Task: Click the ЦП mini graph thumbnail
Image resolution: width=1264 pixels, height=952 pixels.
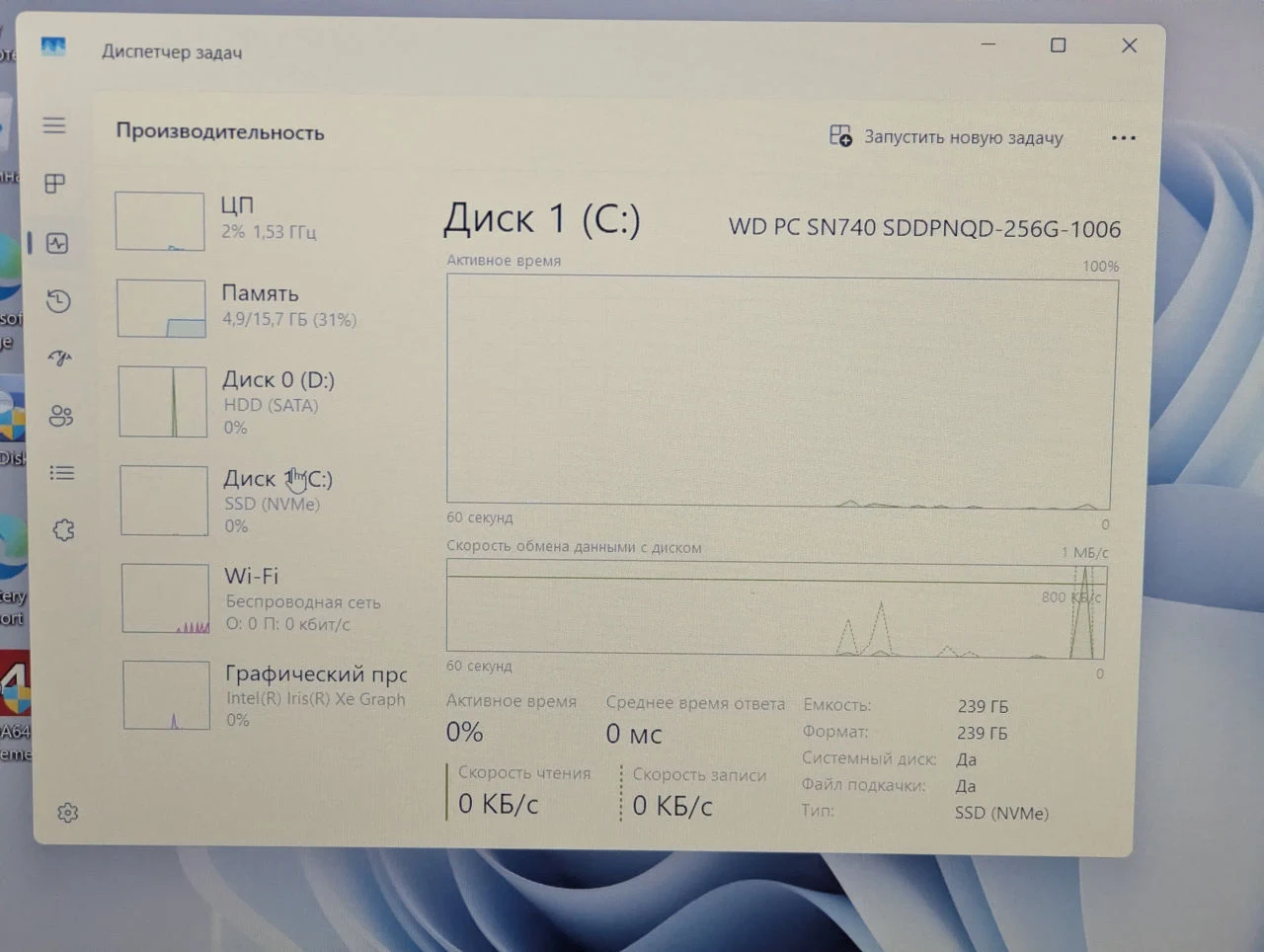Action: coord(159,221)
